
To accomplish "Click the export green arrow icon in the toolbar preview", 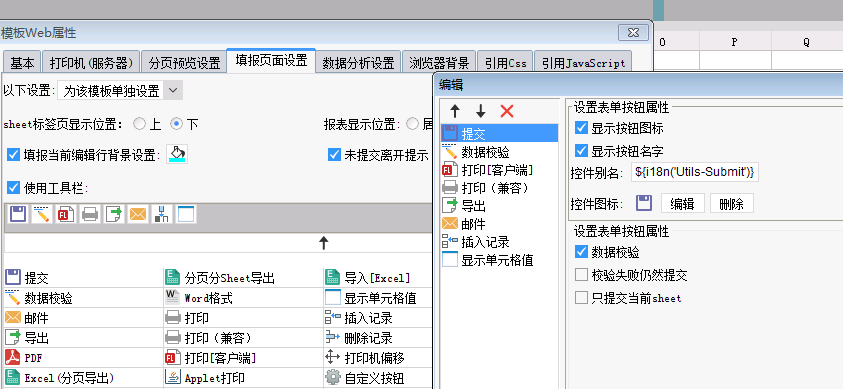I will (x=114, y=214).
